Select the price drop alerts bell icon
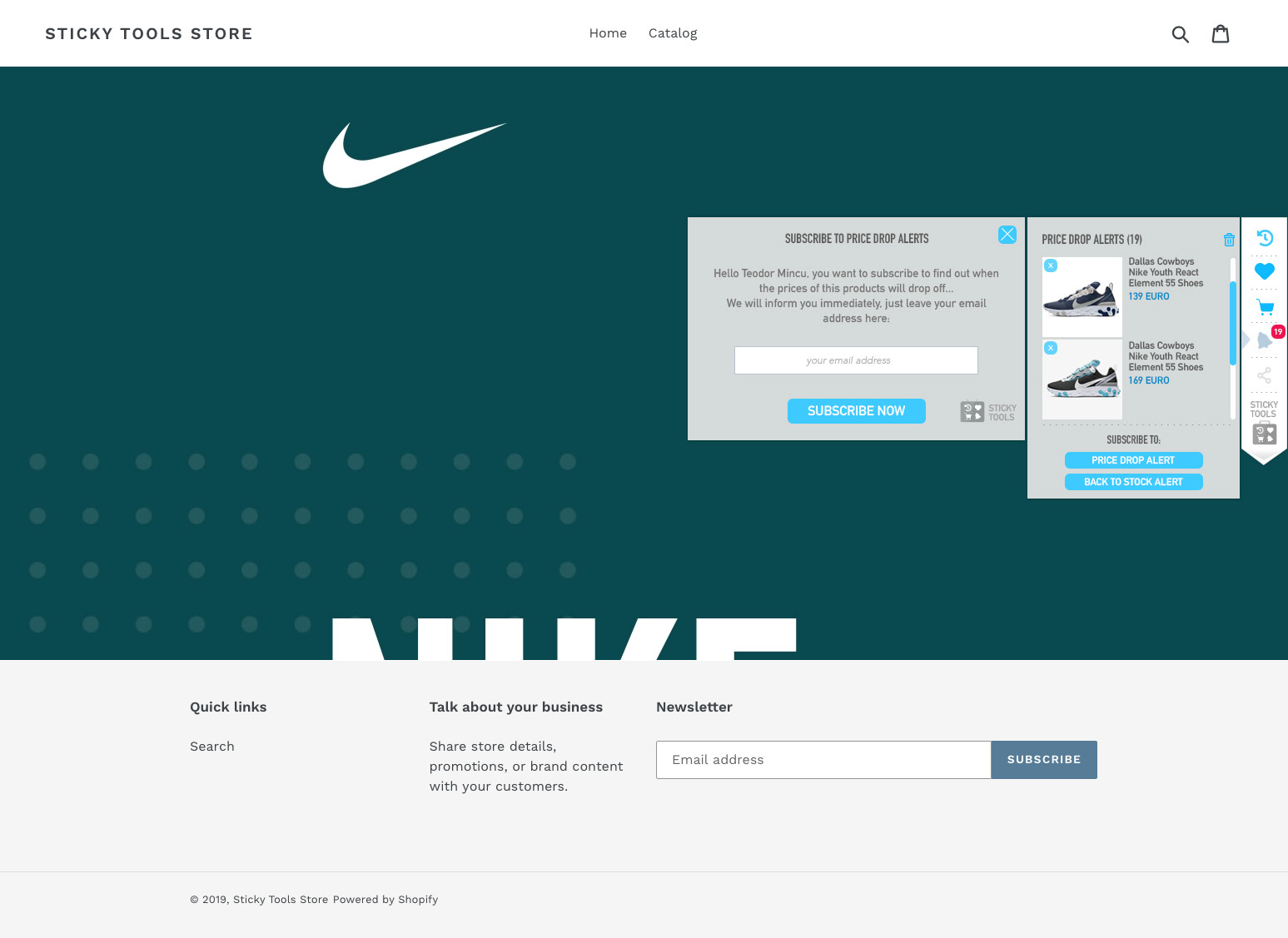 pos(1264,336)
